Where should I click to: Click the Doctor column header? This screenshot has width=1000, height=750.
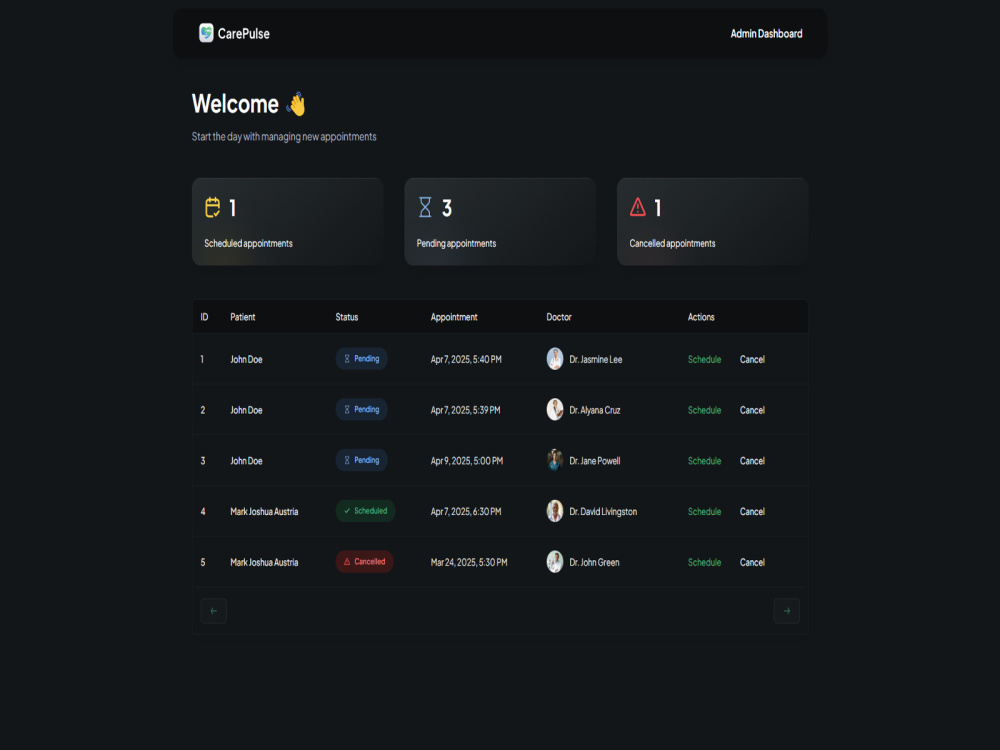point(559,317)
